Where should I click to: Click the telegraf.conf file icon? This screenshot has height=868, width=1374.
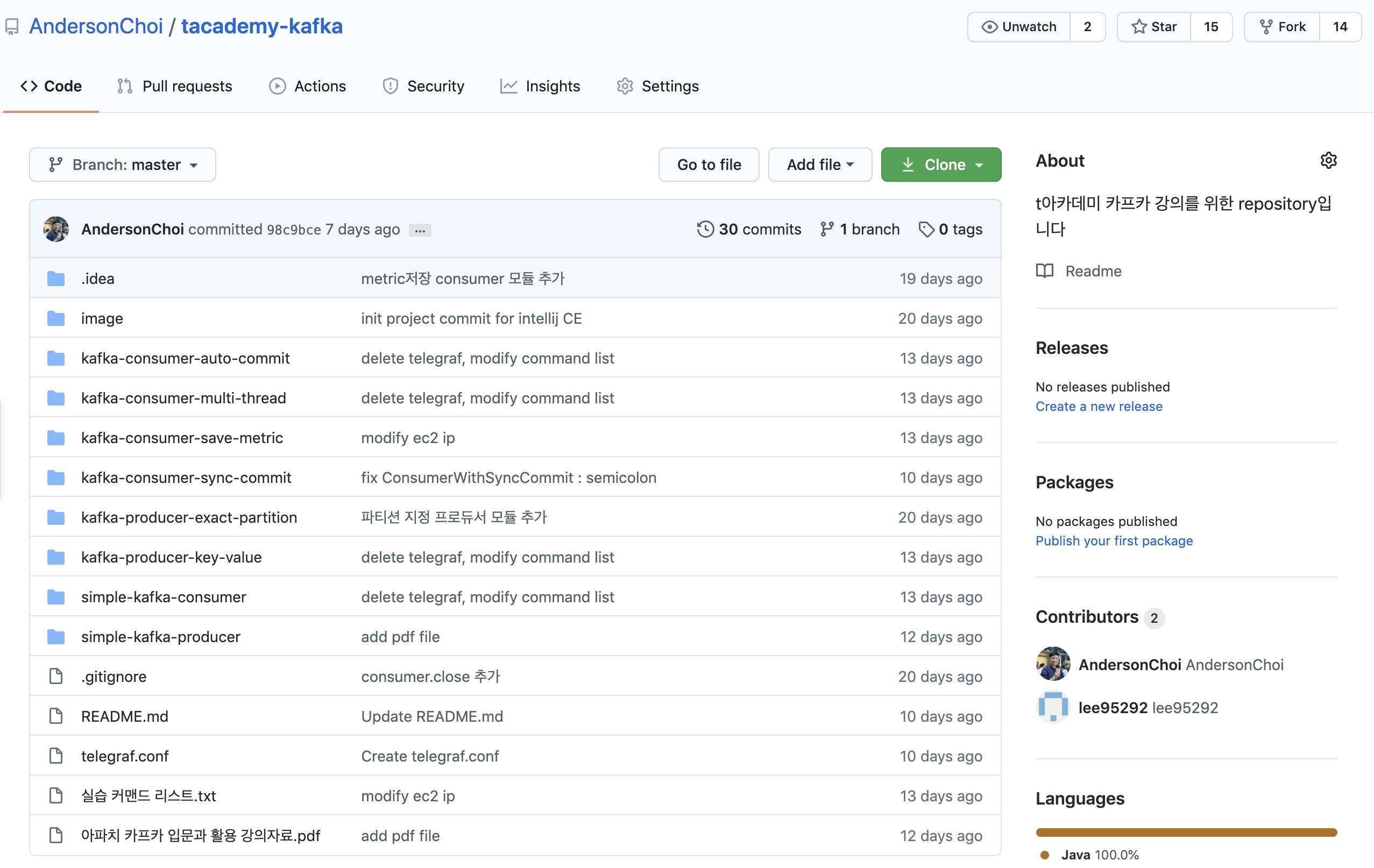coord(56,756)
